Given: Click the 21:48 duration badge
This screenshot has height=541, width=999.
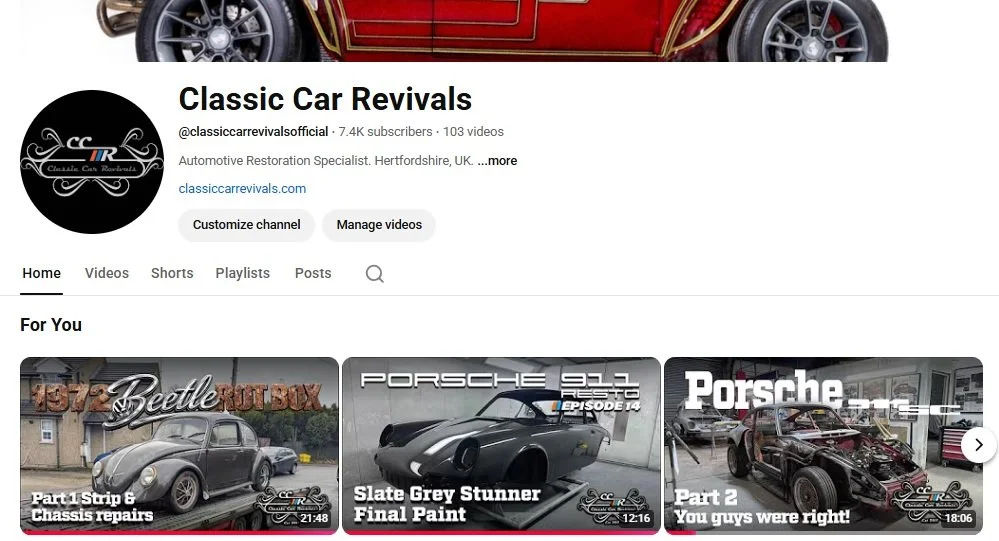Looking at the screenshot, I should 314,519.
